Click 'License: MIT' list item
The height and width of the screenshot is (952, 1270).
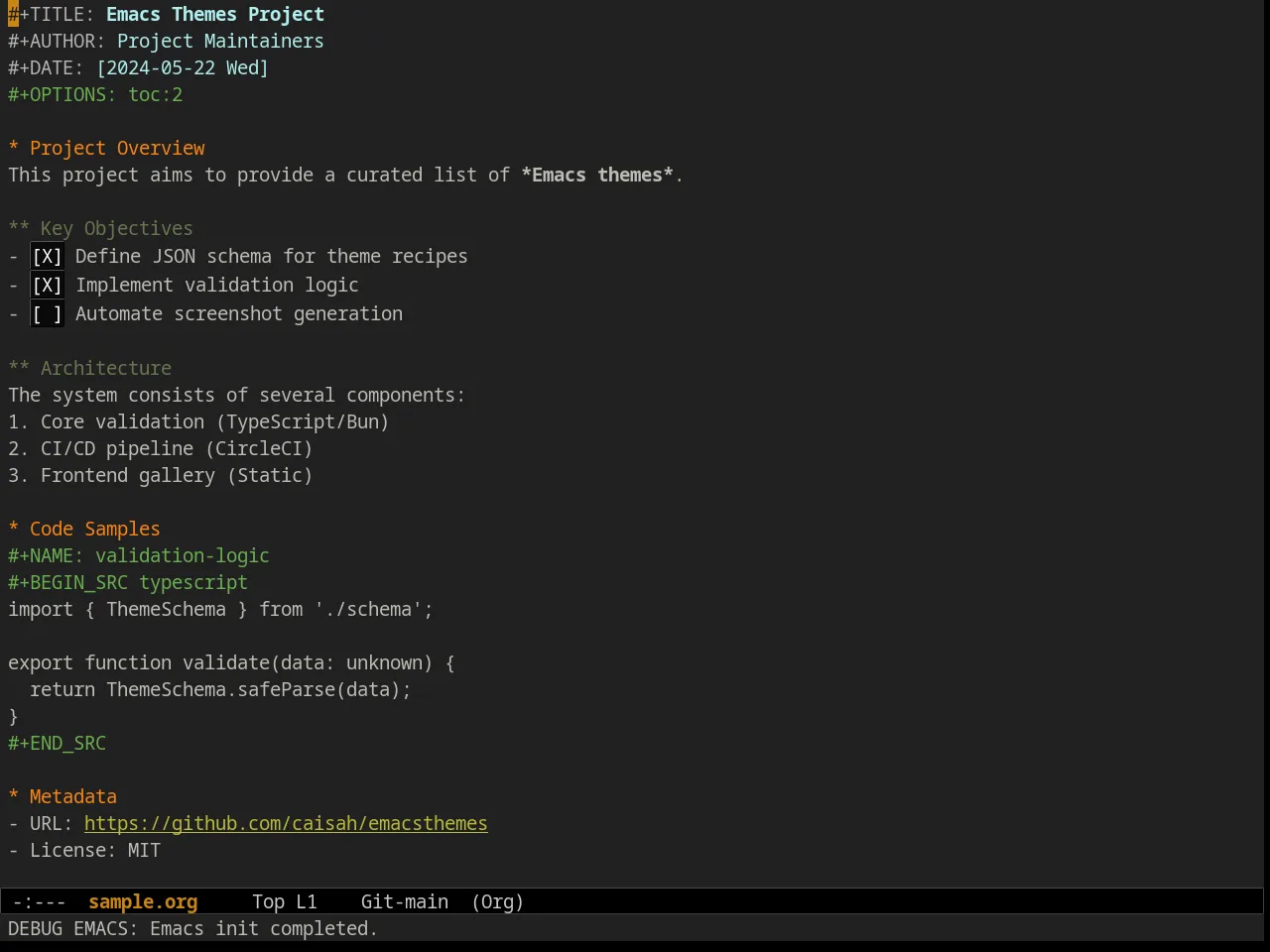click(84, 850)
